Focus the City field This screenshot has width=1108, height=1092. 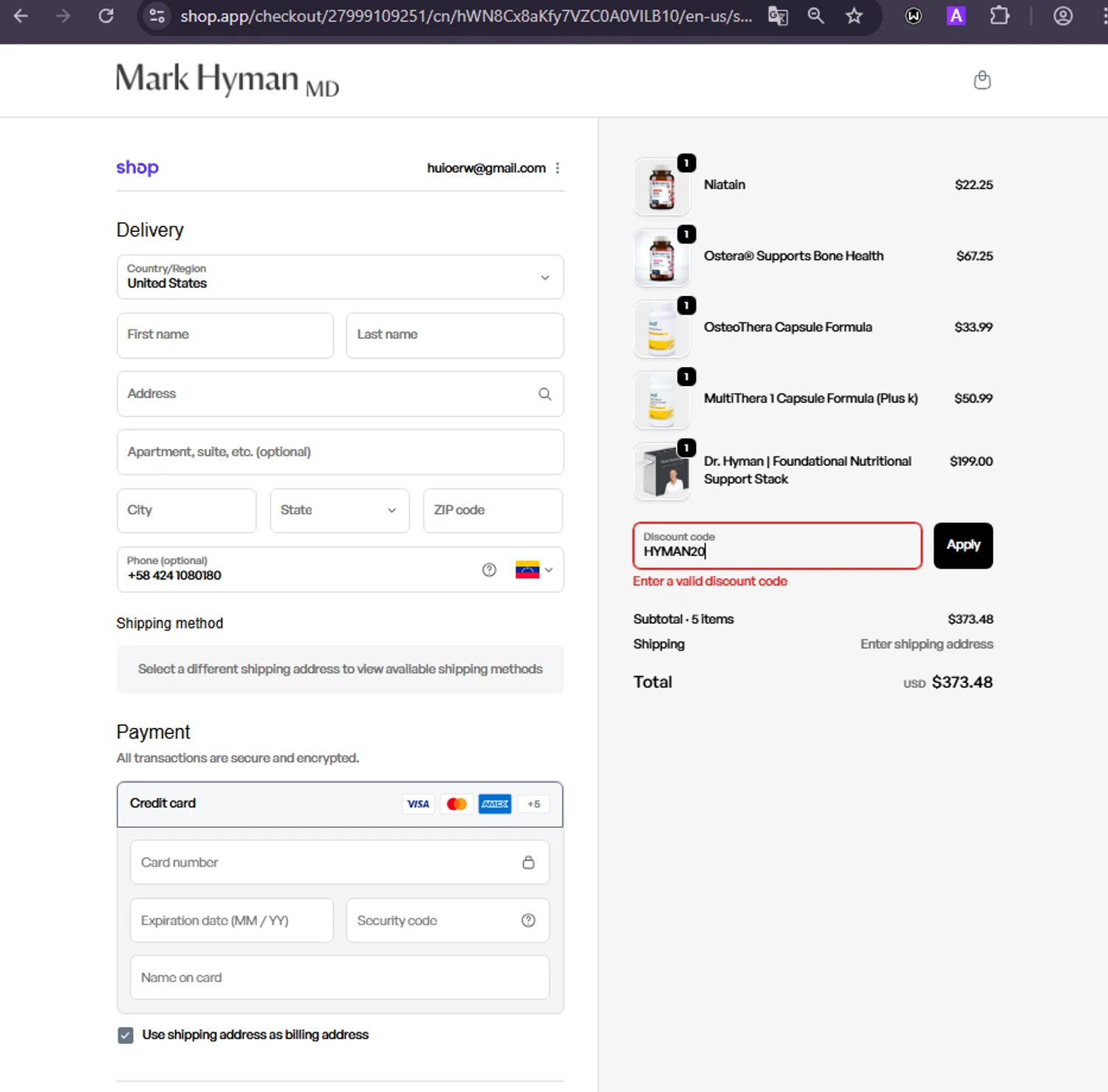point(186,510)
